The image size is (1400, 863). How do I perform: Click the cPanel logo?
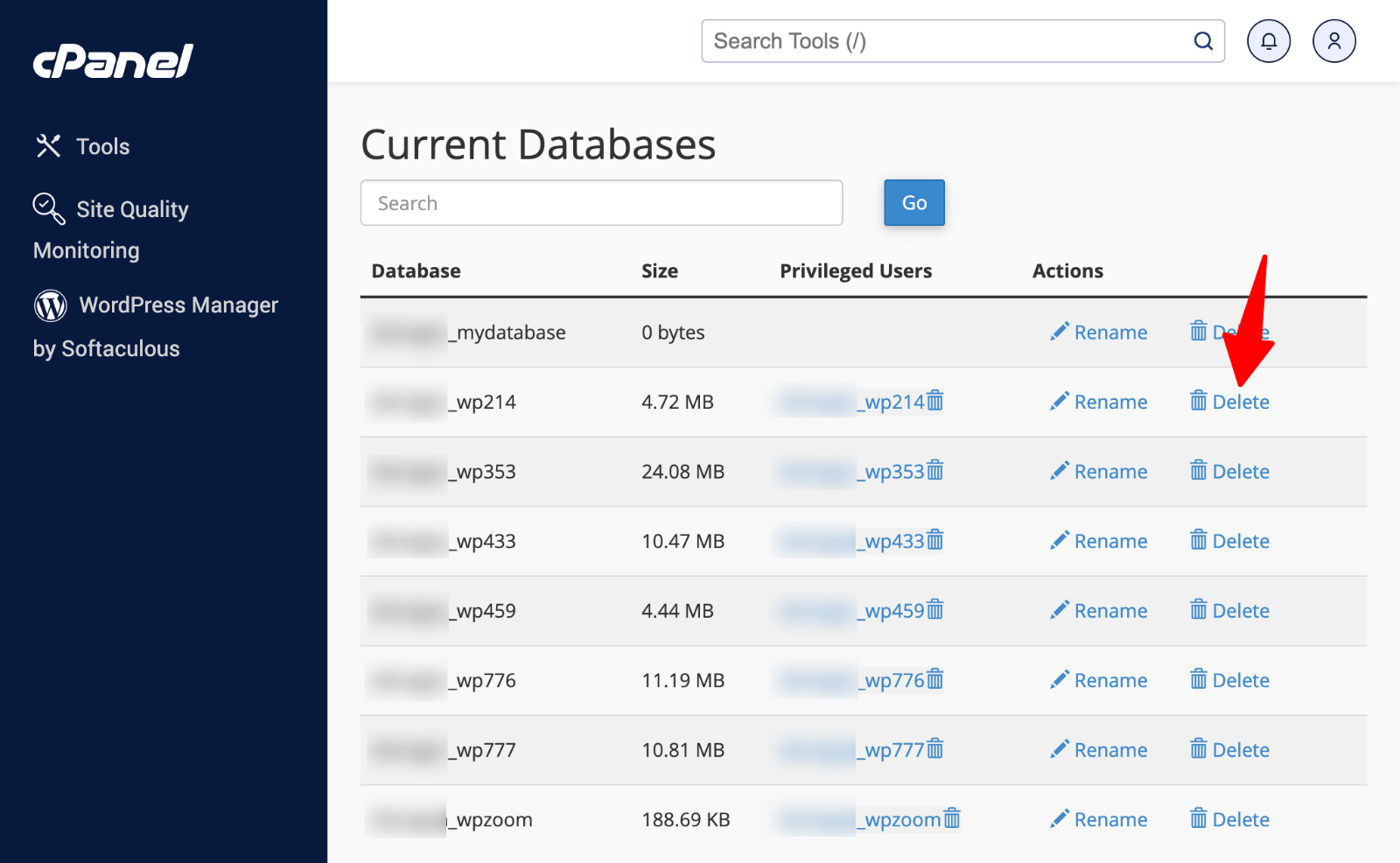[111, 61]
